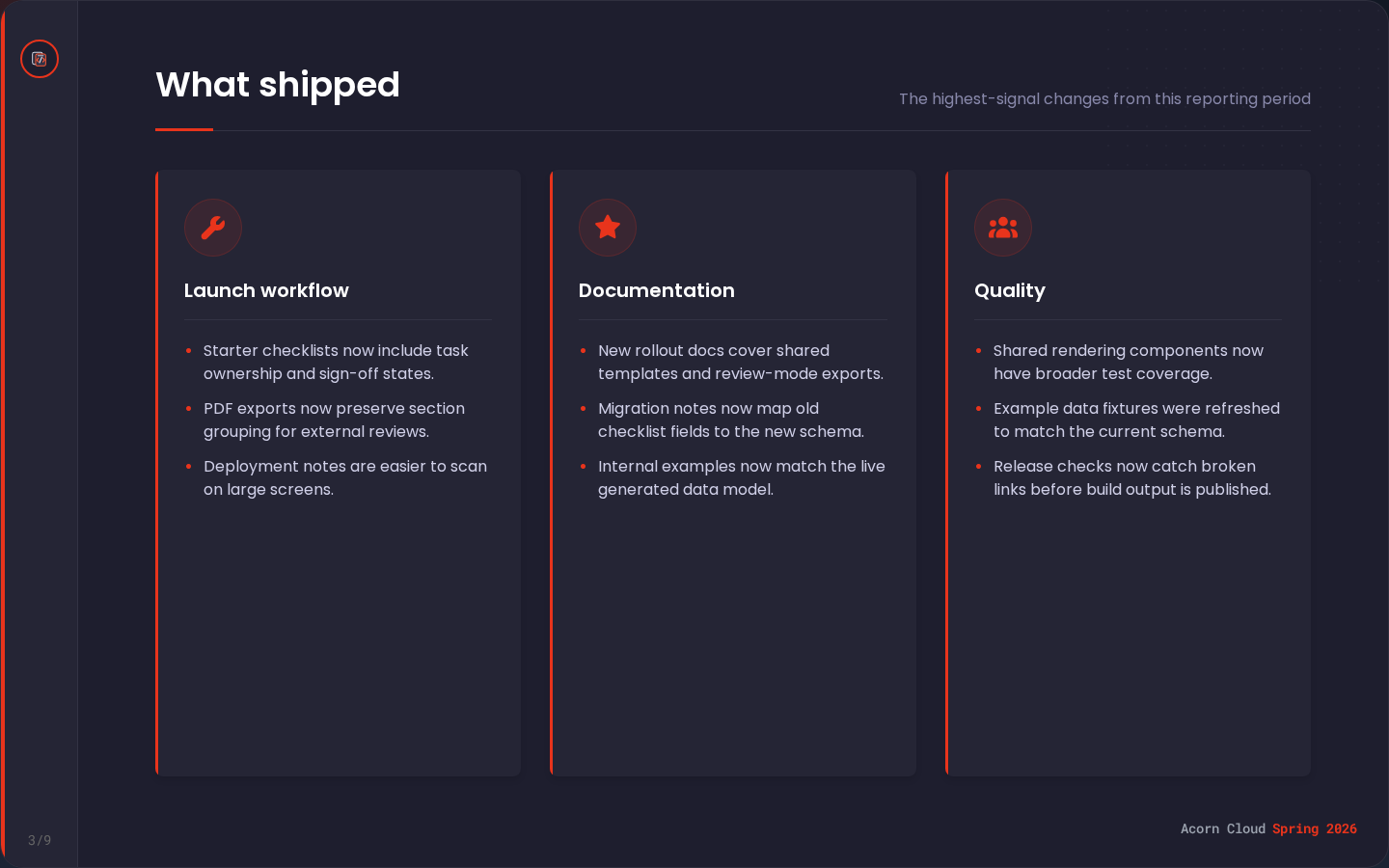Click the "Spring 2026" footer text
Viewport: 1389px width, 868px height.
[1314, 828]
